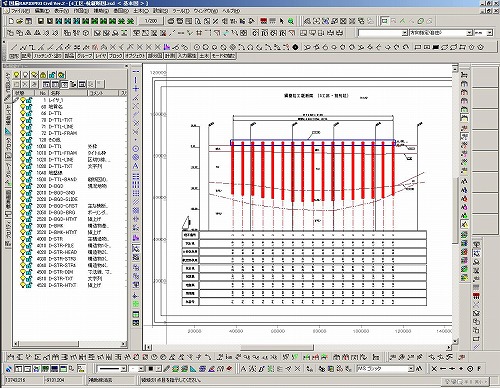
Task: Select the D-STR-TXT layer row
Action: 70,279
